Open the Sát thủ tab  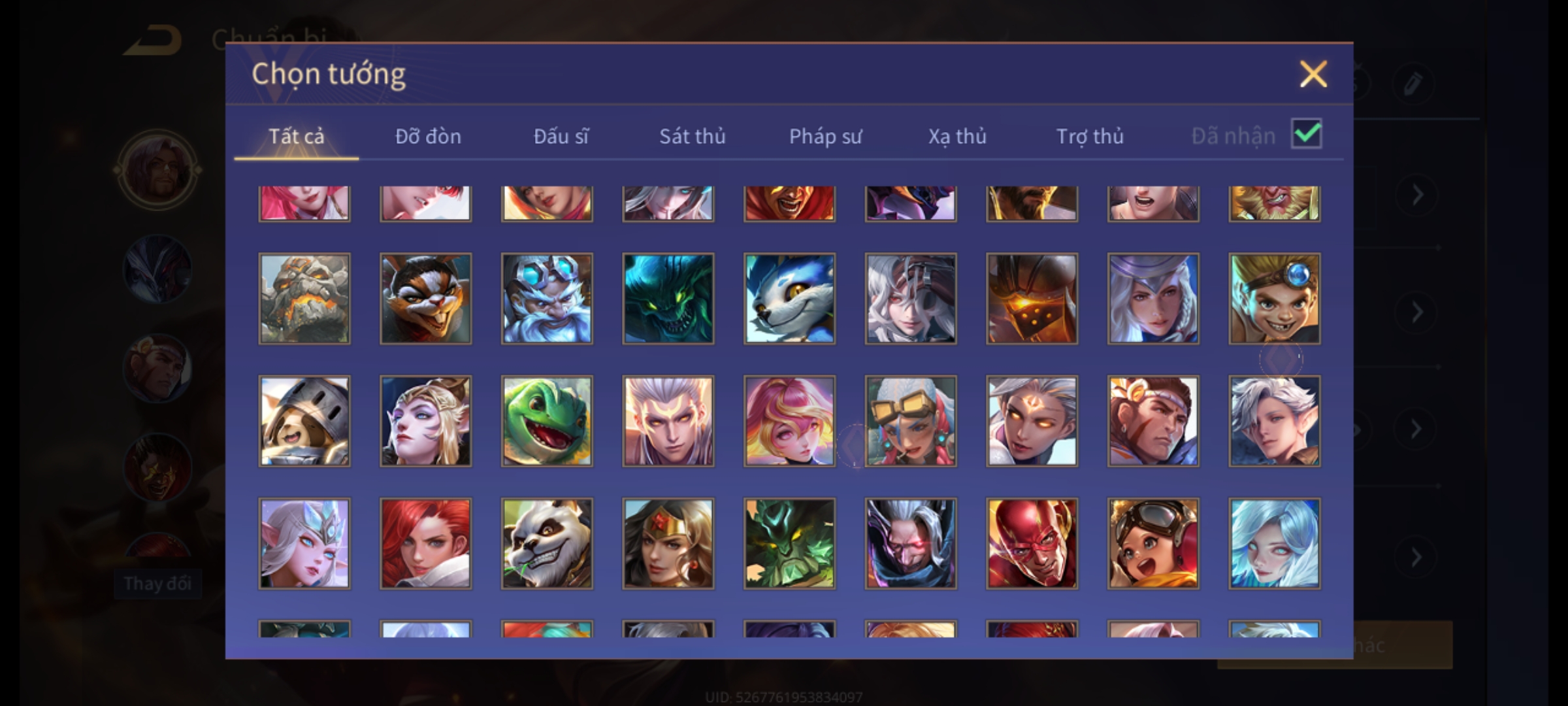692,136
